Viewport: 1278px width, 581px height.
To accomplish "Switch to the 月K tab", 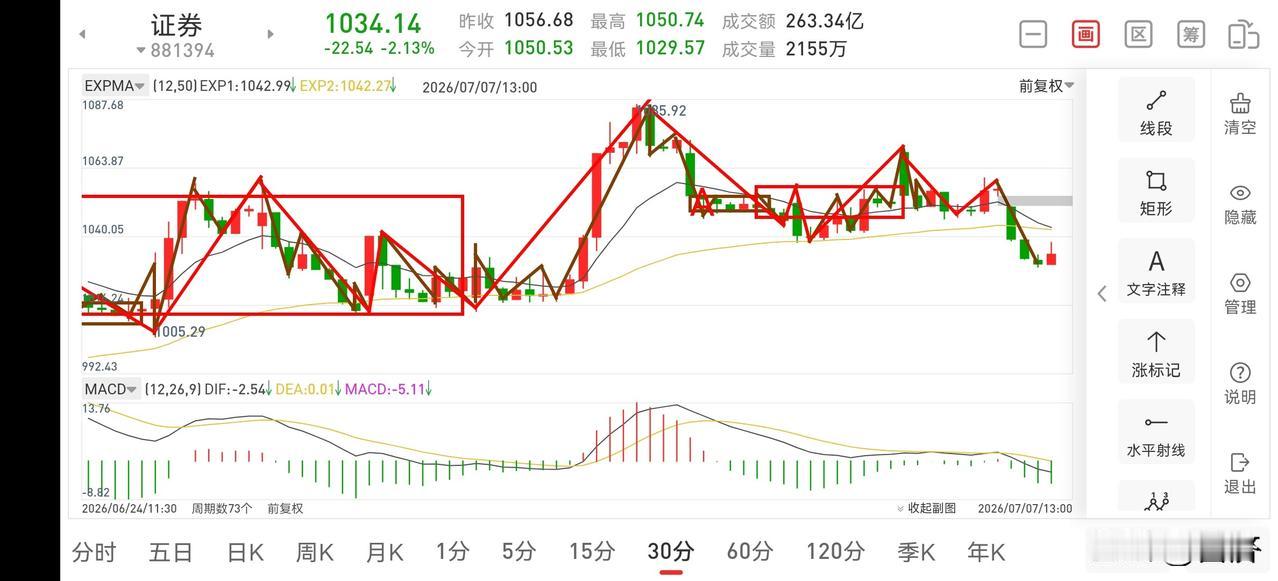I will [384, 551].
